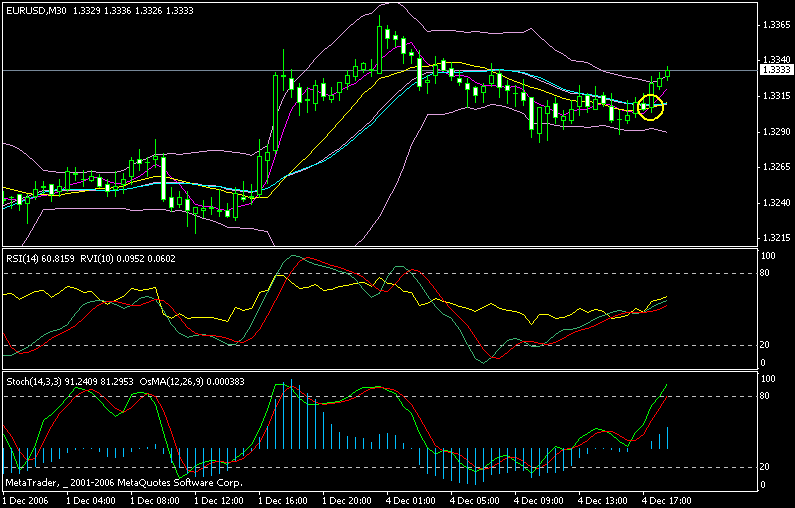Click the EURUSD,M30 chart title label

[x=31, y=9]
